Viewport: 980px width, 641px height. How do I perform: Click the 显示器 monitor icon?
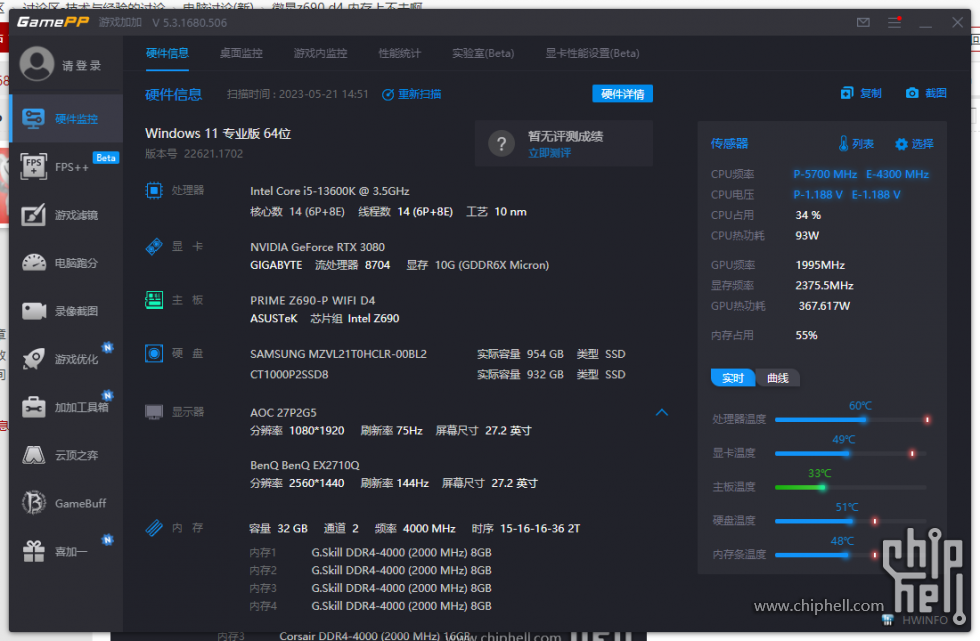coord(154,412)
